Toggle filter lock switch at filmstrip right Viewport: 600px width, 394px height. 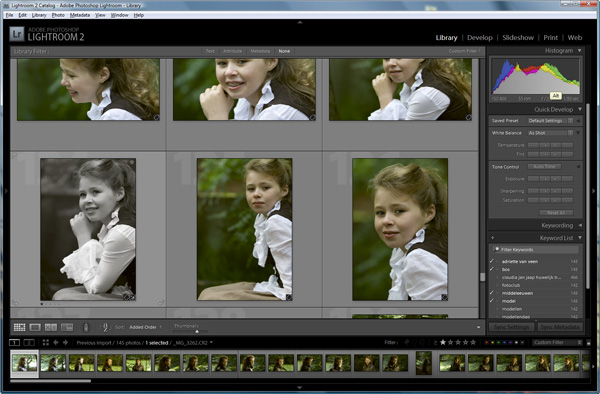pyautogui.click(x=589, y=342)
